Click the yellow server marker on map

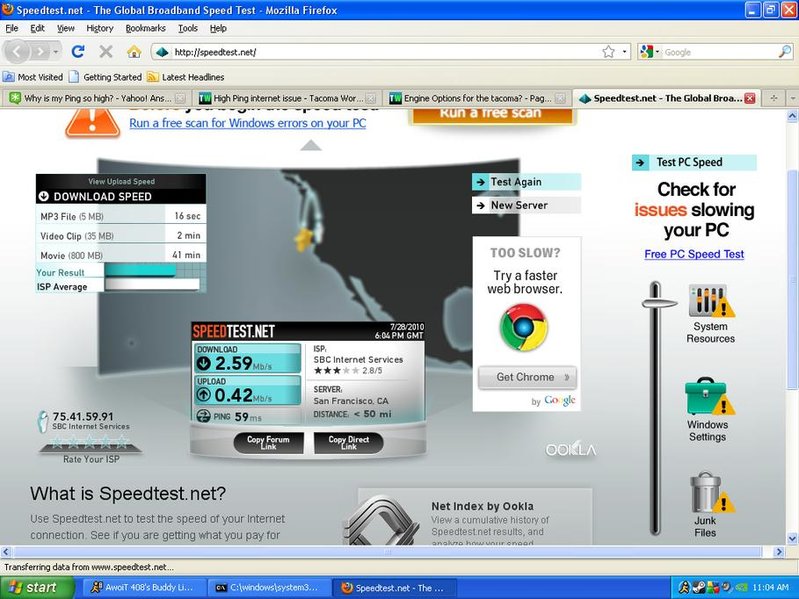(x=304, y=238)
